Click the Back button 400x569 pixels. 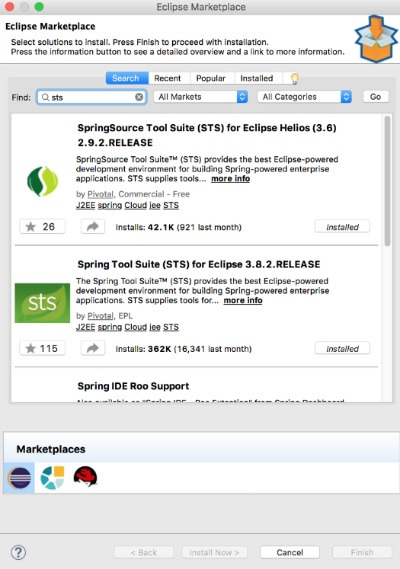point(144,552)
